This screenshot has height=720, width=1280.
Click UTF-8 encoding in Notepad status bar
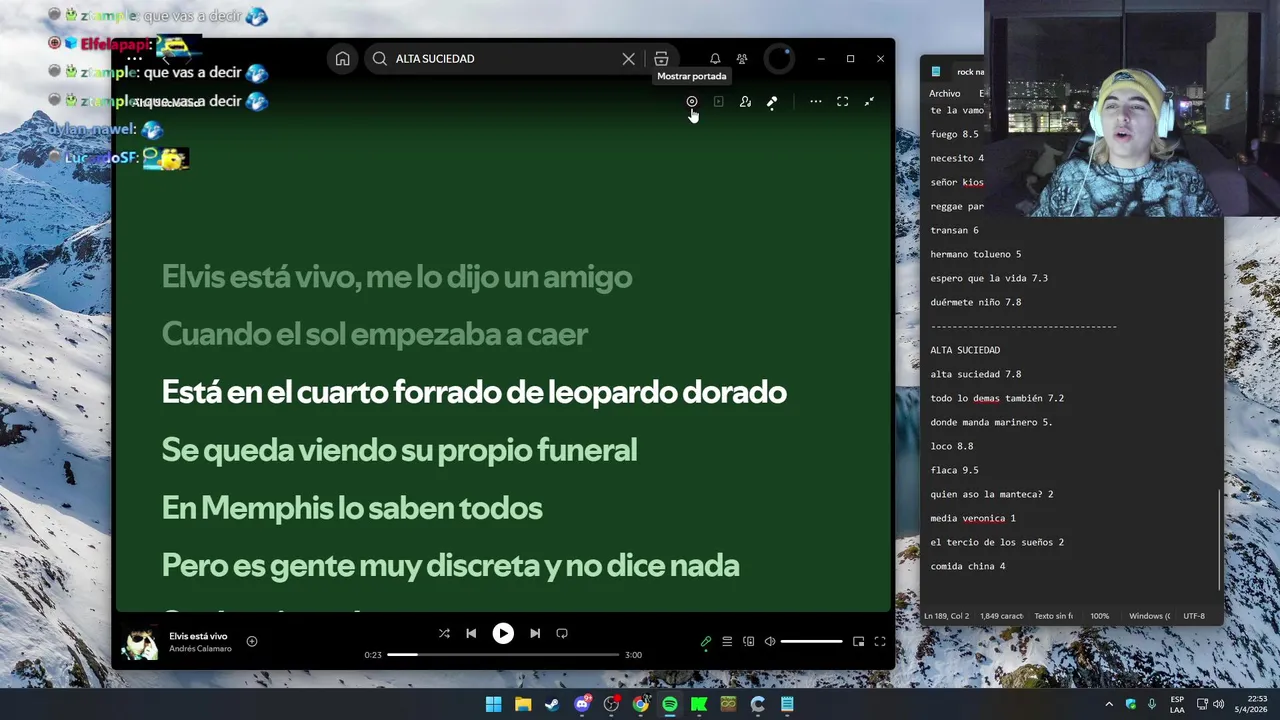coord(1194,616)
